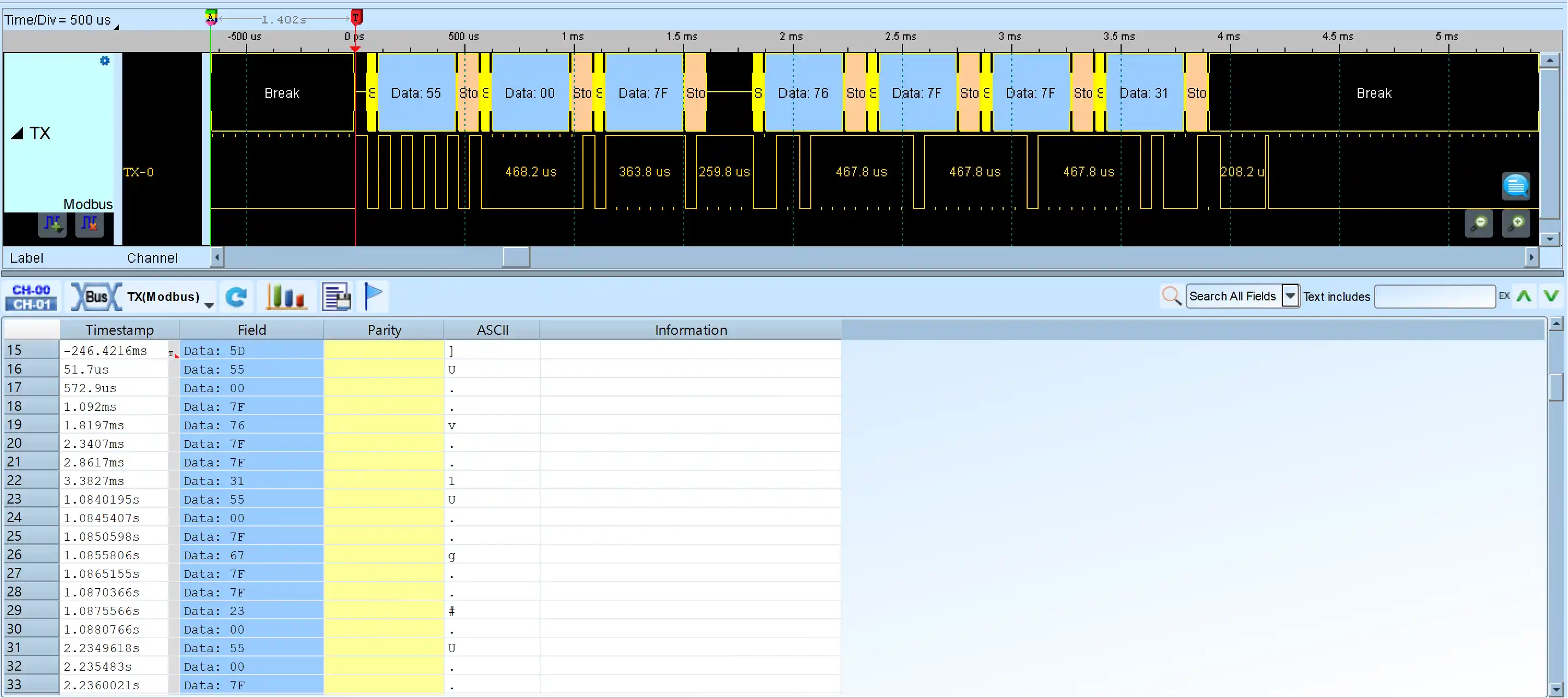Click the green search previous up arrow

1524,297
